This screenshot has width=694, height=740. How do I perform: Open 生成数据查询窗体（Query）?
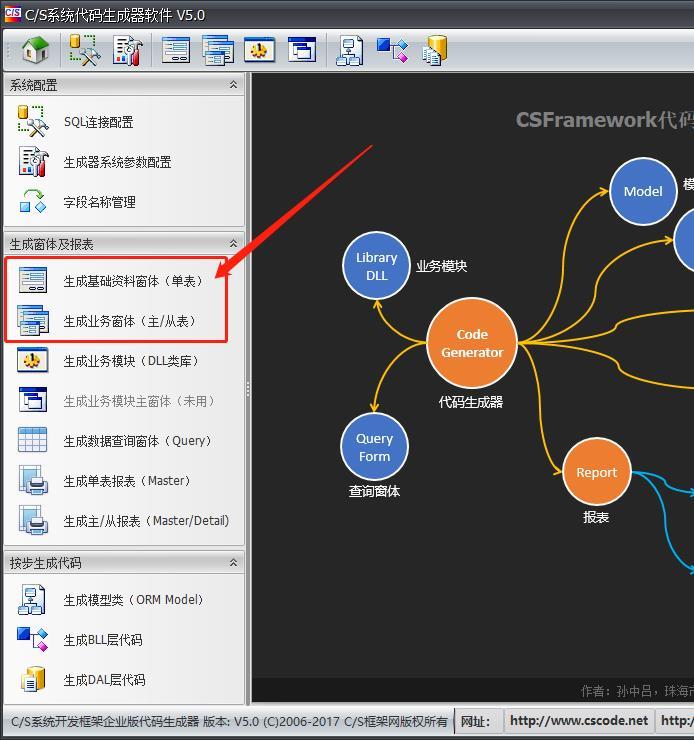[137, 441]
